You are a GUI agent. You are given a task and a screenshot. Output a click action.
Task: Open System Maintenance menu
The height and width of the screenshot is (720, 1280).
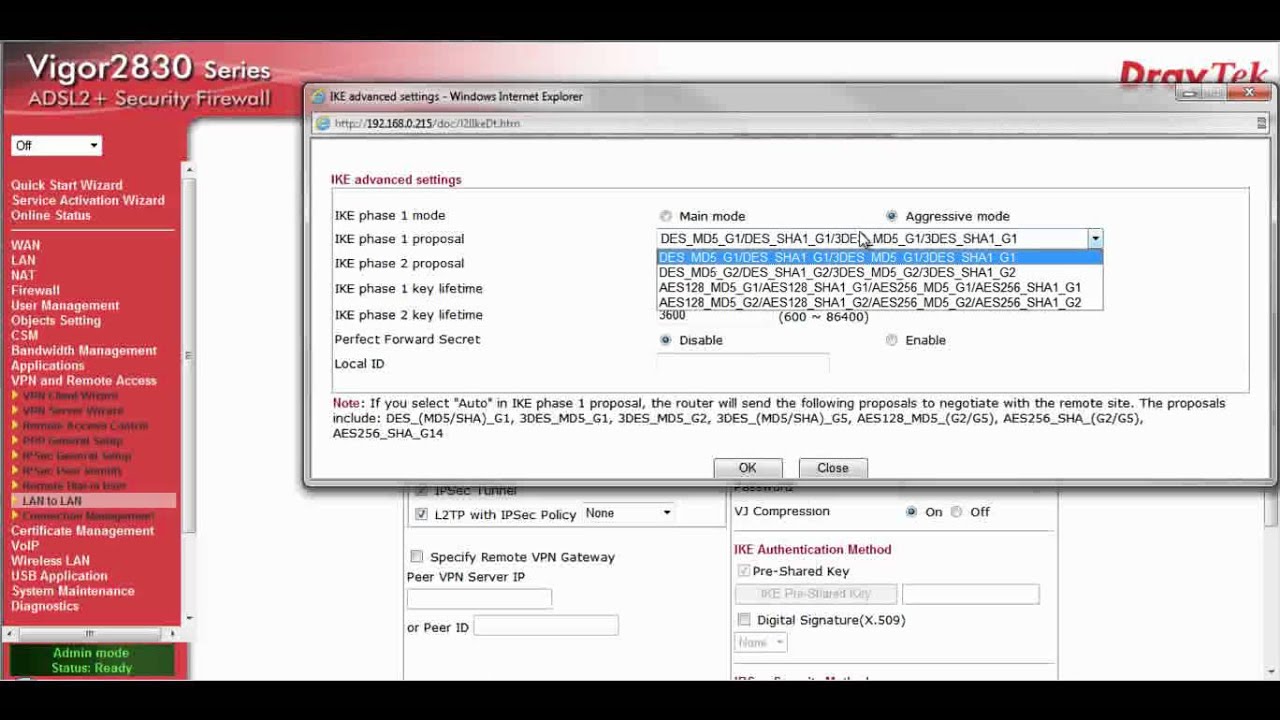click(x=73, y=590)
